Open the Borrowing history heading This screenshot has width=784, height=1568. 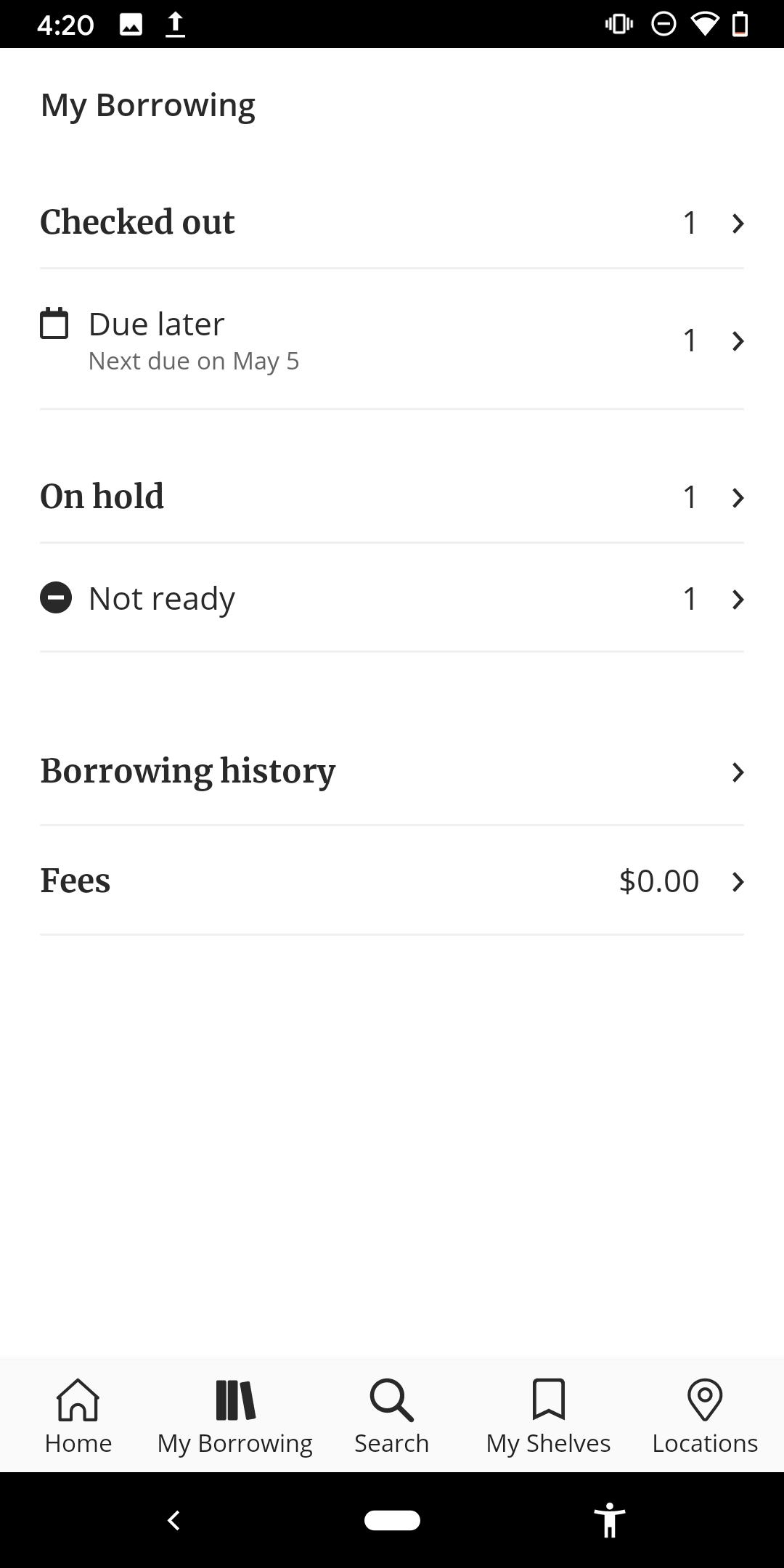coord(187,771)
